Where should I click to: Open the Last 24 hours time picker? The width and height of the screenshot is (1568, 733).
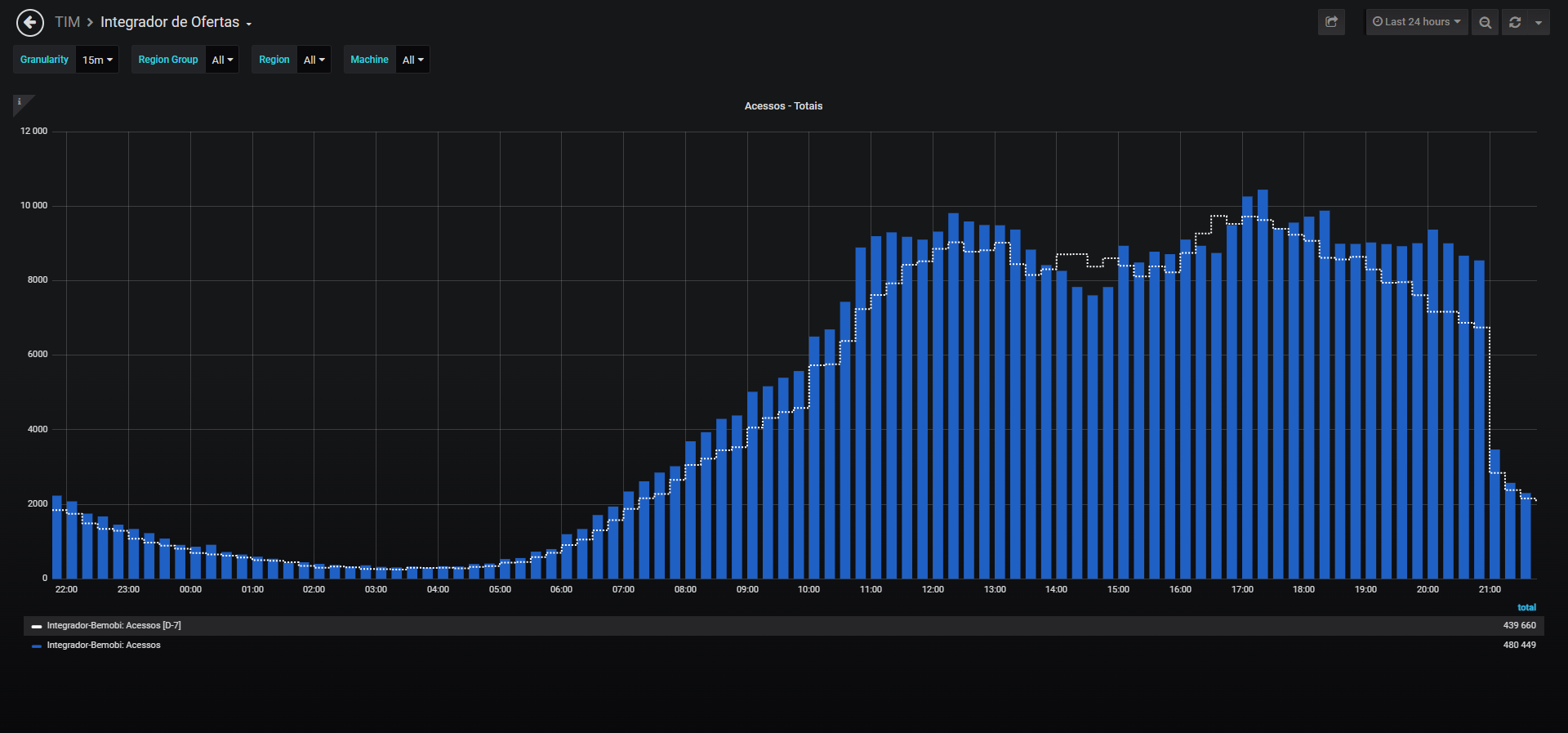[1417, 22]
